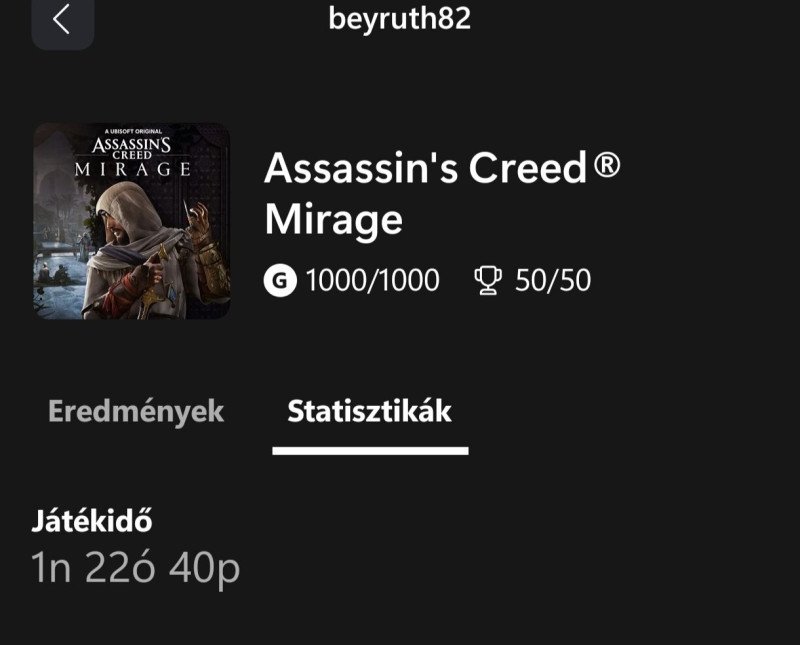800x645 pixels.
Task: Open the Assassin's Creed Mirage cover art
Action: coord(131,221)
